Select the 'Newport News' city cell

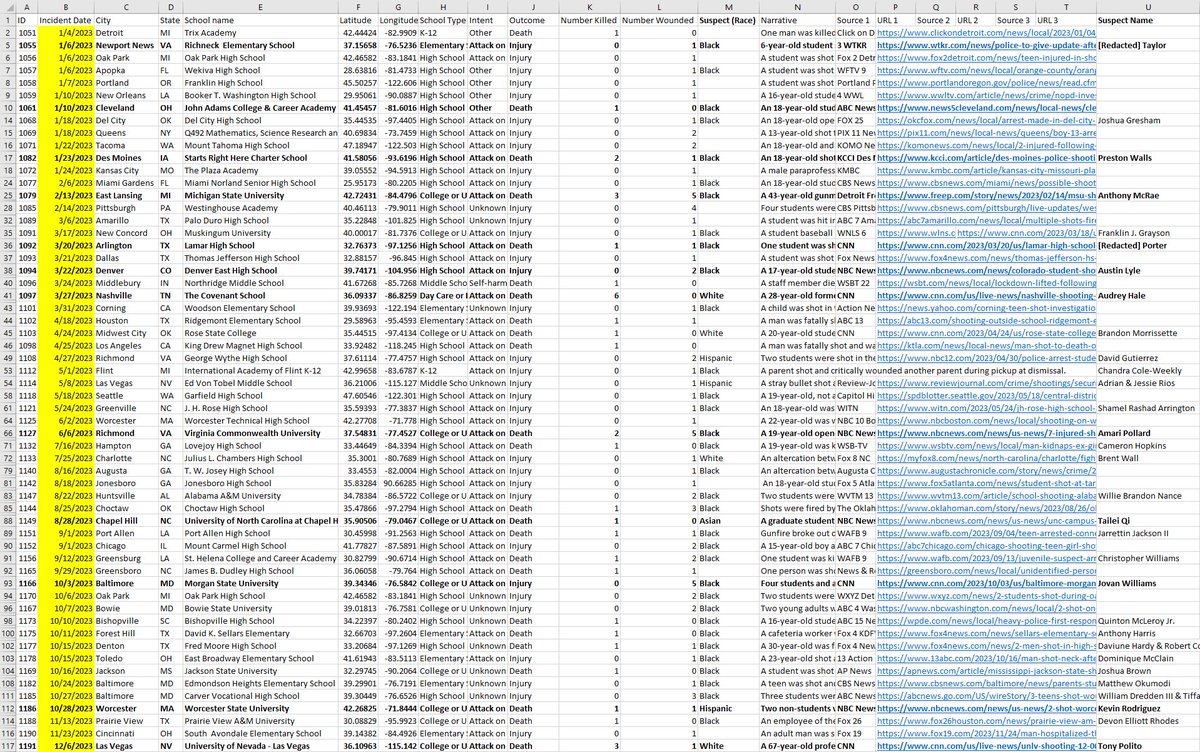coord(125,45)
